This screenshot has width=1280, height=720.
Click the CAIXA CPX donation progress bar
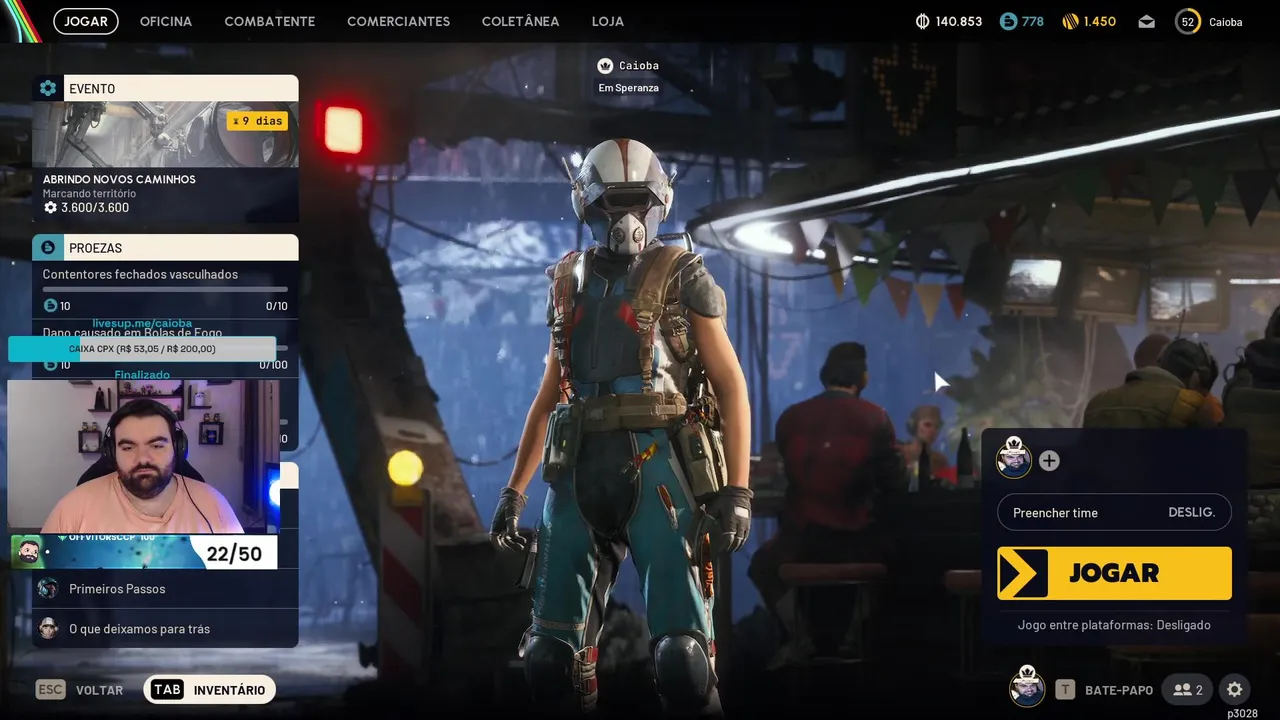pyautogui.click(x=142, y=349)
